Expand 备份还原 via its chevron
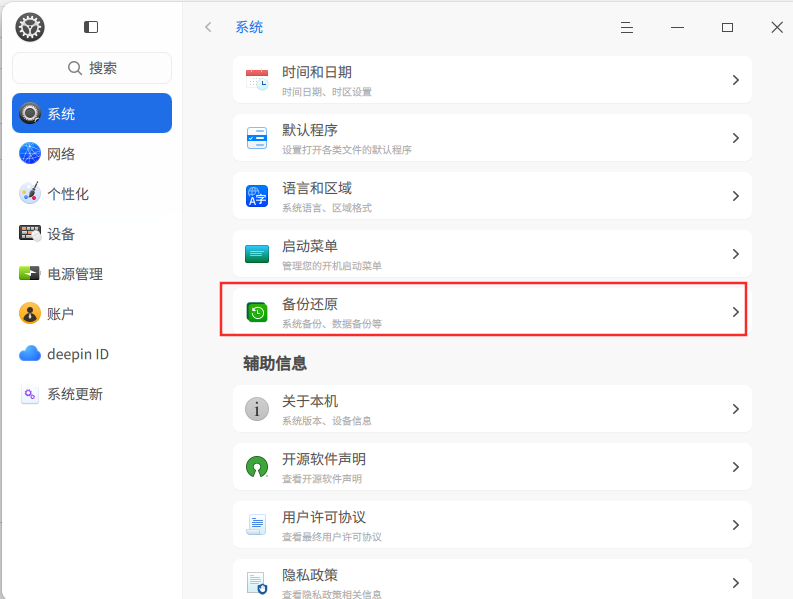 (x=736, y=312)
